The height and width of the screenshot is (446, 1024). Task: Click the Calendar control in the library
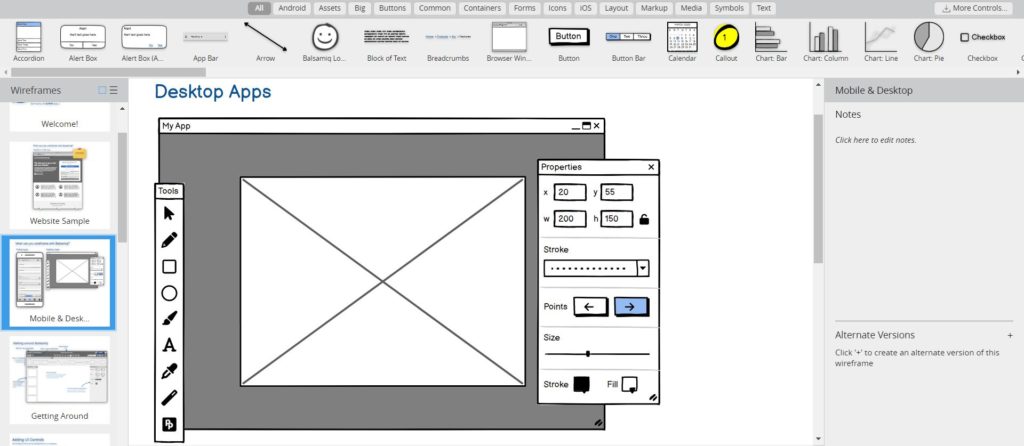(x=682, y=42)
